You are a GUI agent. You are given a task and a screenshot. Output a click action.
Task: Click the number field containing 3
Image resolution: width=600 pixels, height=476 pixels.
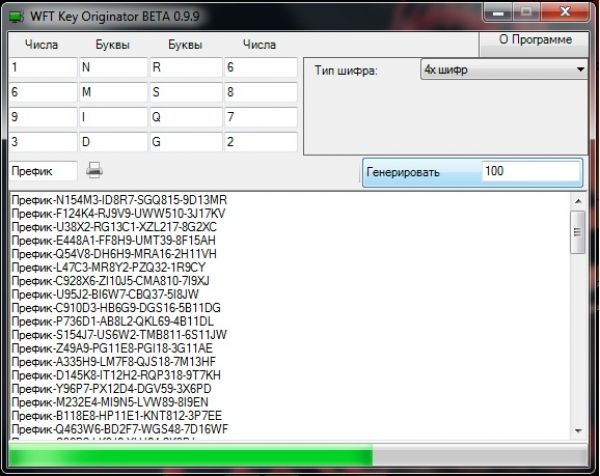tap(43, 142)
